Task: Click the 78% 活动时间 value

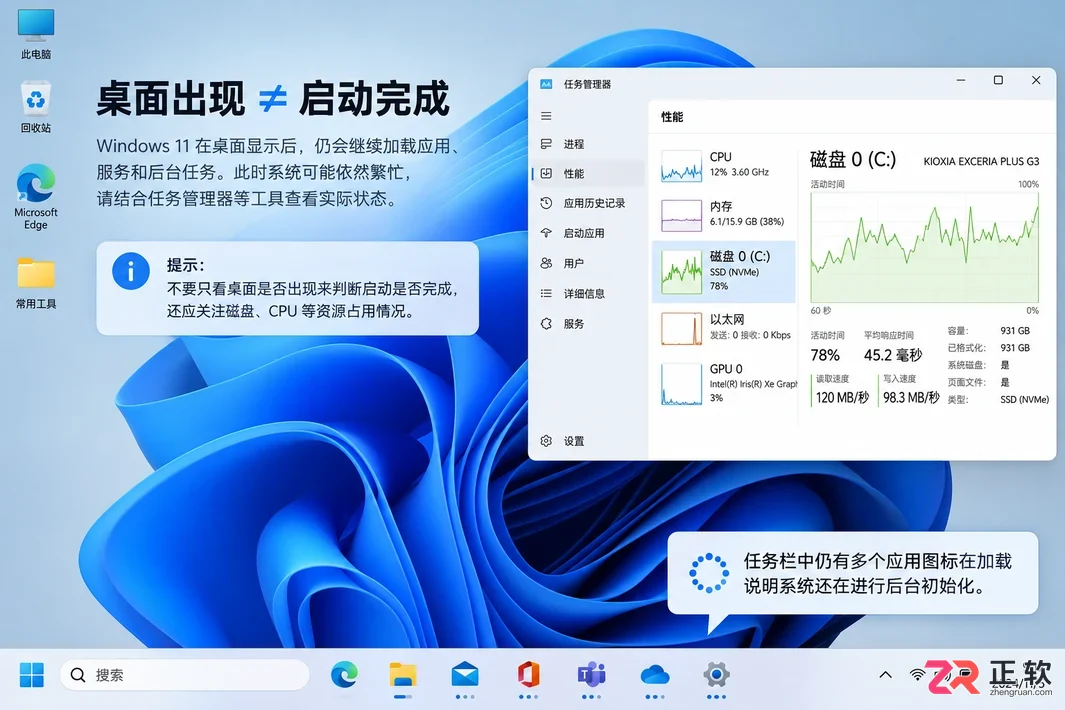Action: (x=825, y=355)
